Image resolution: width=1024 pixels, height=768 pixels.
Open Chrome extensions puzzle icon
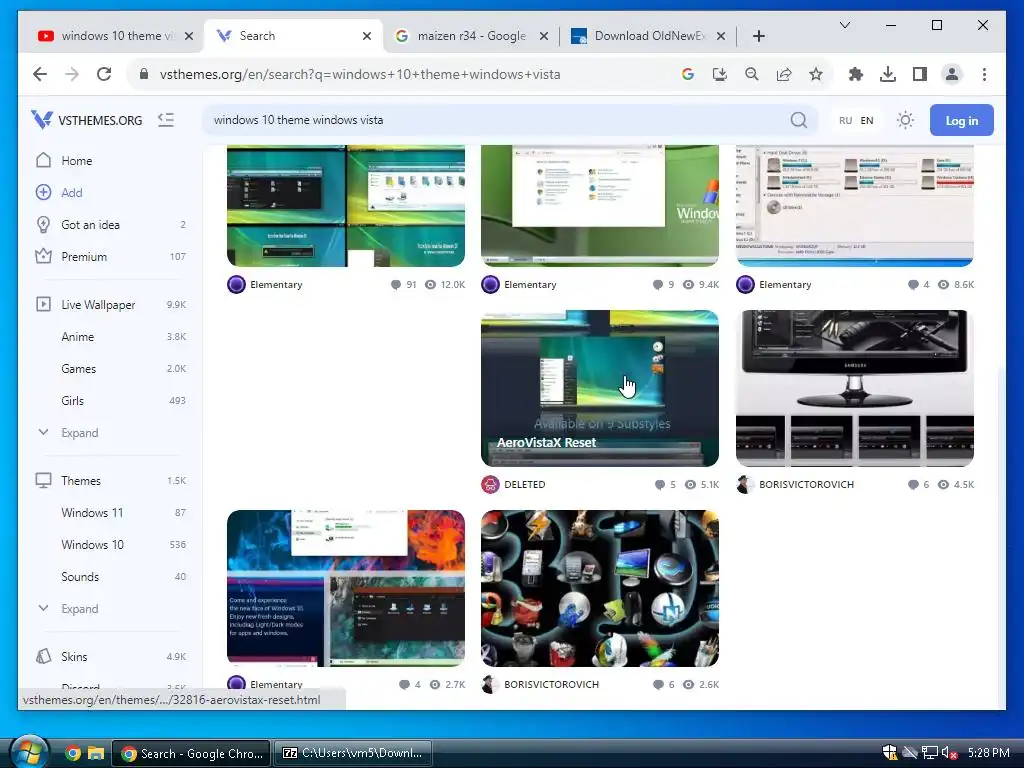tap(856, 74)
